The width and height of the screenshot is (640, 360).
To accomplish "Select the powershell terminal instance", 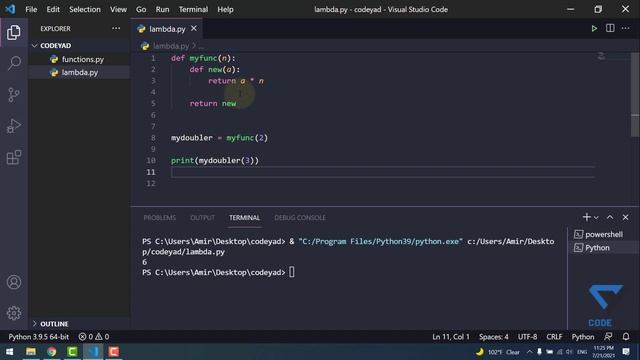I will (604, 234).
